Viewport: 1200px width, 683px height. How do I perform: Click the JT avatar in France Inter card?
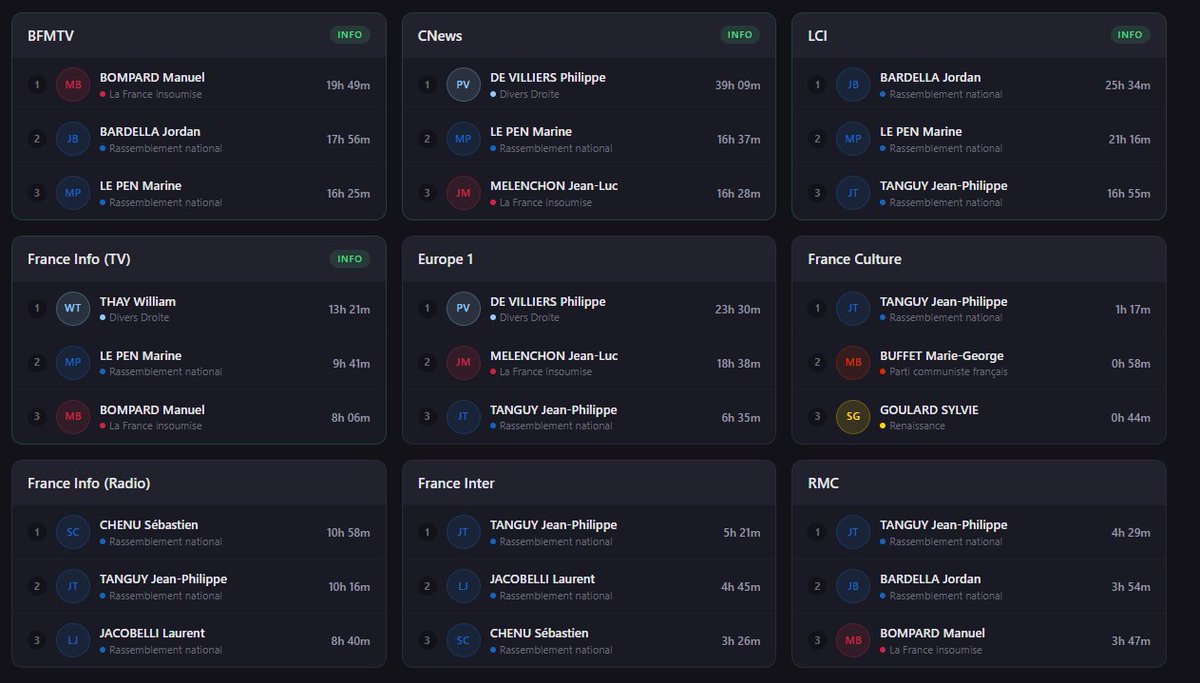[x=463, y=532]
